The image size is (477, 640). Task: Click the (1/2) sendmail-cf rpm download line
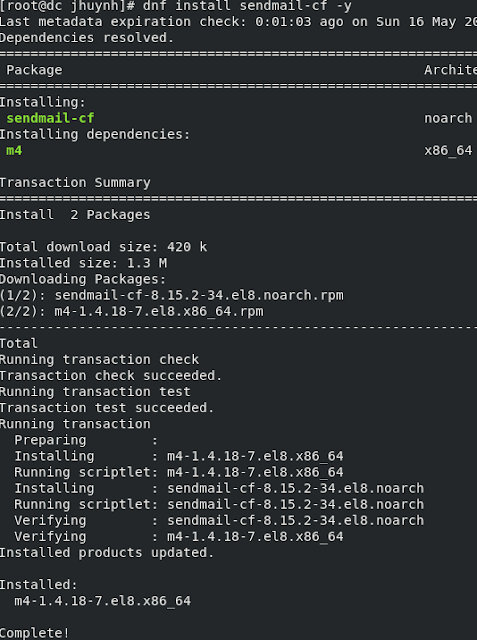172,295
